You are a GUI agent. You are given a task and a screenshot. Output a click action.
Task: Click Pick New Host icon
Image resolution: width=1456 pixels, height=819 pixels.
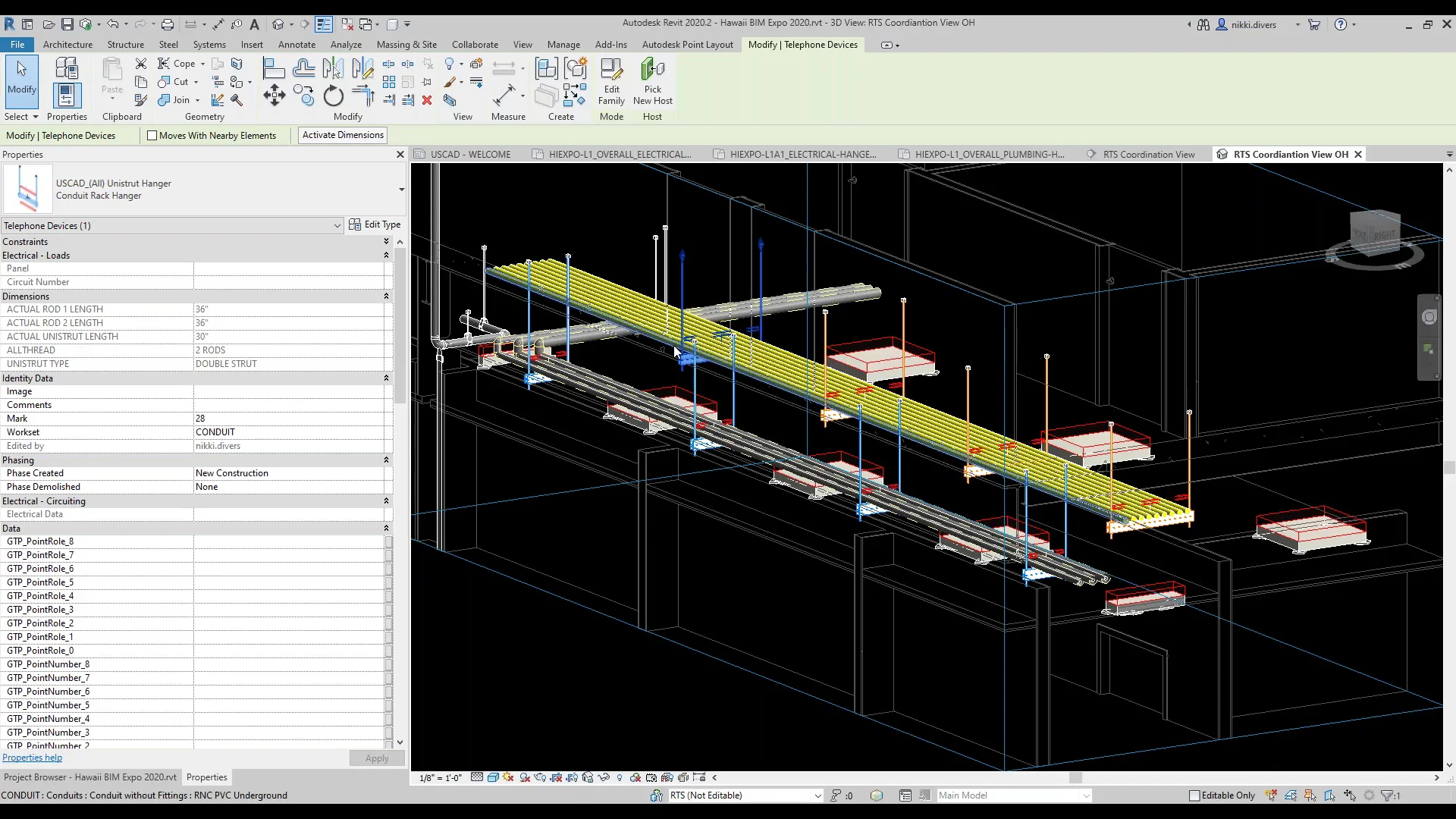pos(652,82)
